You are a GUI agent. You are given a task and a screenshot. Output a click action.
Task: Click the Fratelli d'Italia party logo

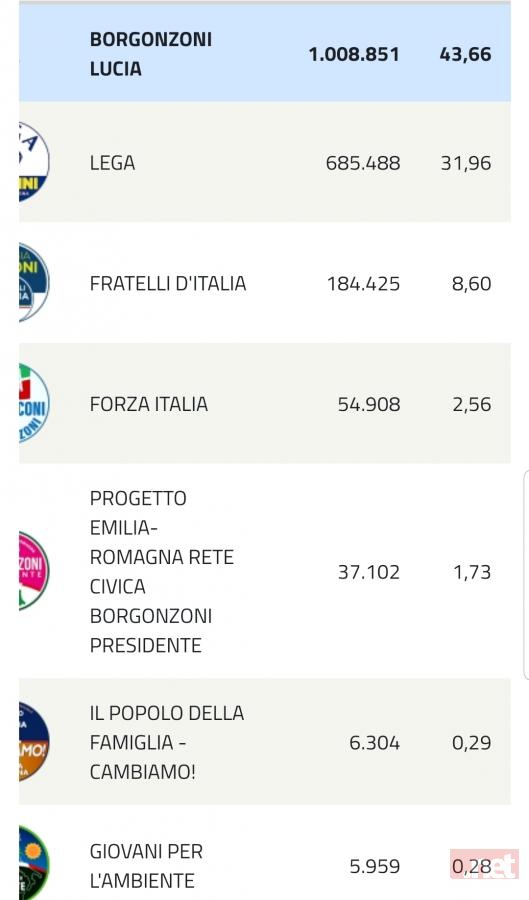(x=34, y=282)
